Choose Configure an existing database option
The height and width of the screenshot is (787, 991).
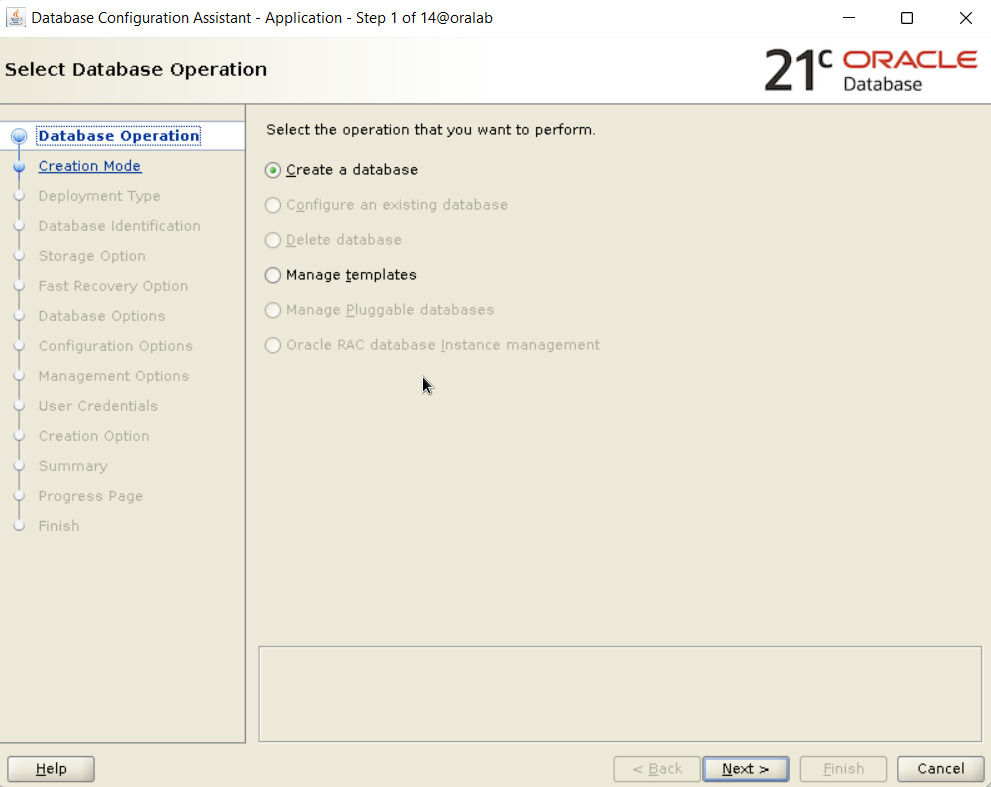point(273,205)
